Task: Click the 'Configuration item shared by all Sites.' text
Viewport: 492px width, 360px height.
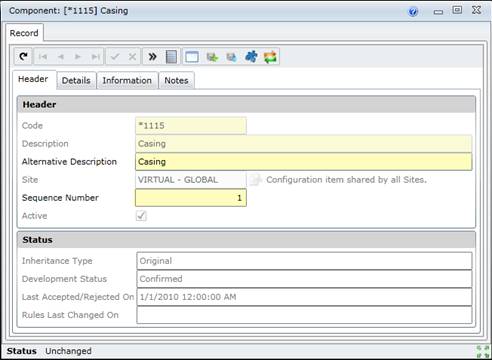Action: (346, 180)
